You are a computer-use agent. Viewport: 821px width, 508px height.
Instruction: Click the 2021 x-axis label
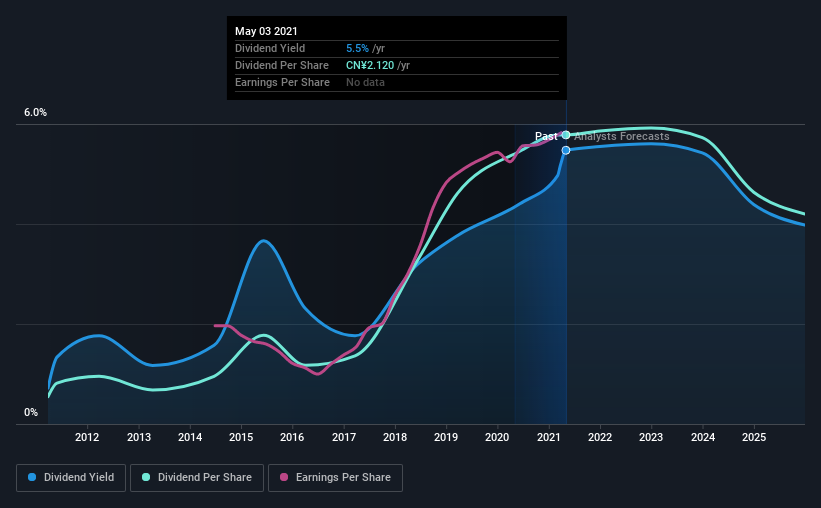pos(549,437)
